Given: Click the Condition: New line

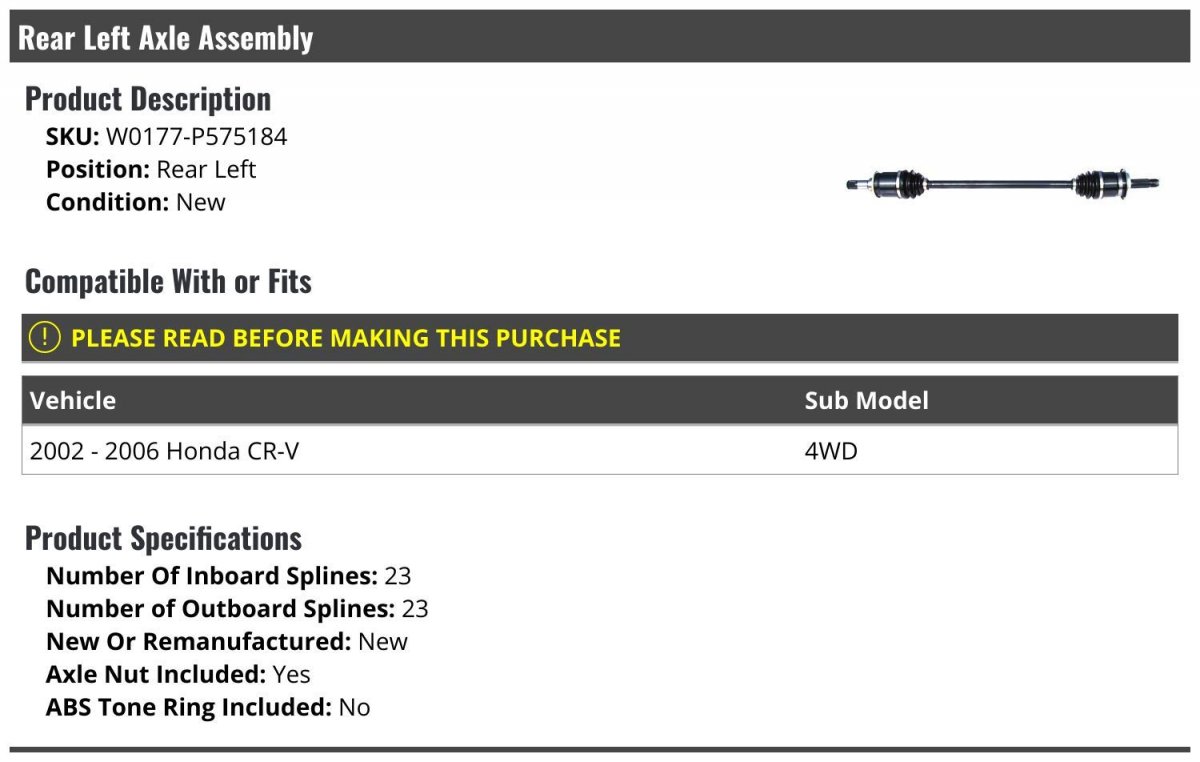Looking at the screenshot, I should (x=136, y=202).
